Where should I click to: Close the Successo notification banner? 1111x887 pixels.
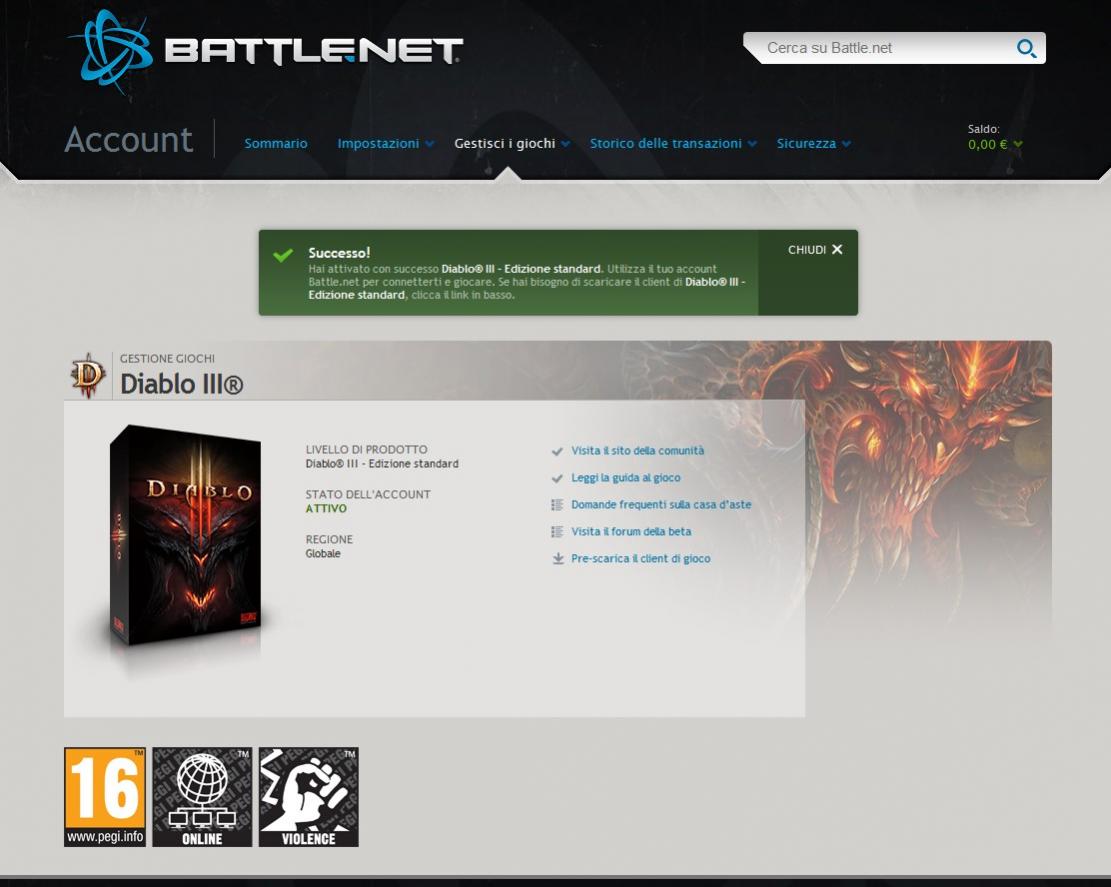tap(815, 249)
